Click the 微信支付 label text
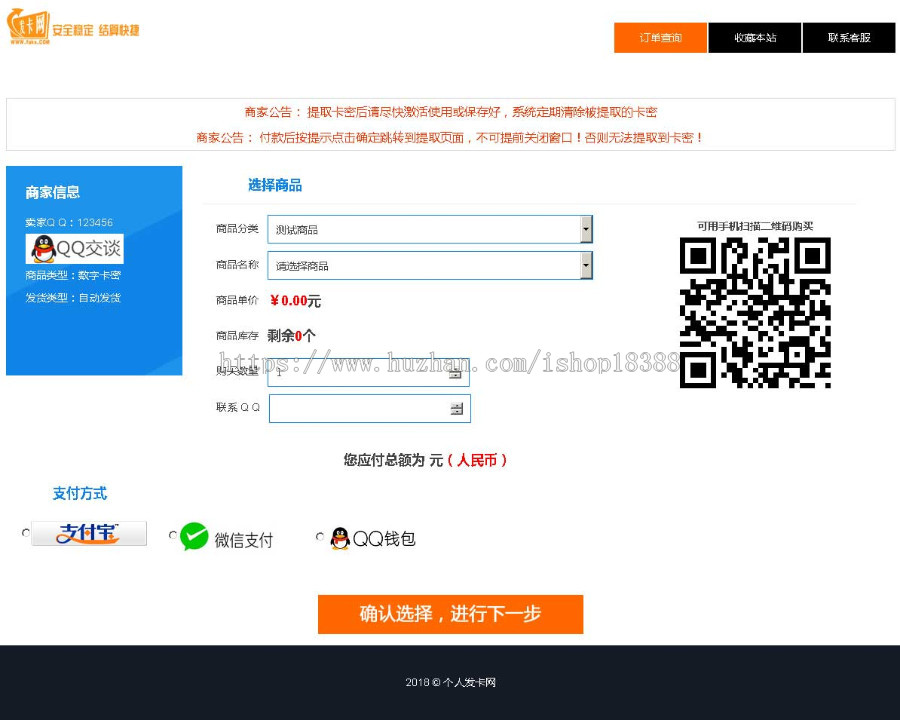 pyautogui.click(x=244, y=540)
